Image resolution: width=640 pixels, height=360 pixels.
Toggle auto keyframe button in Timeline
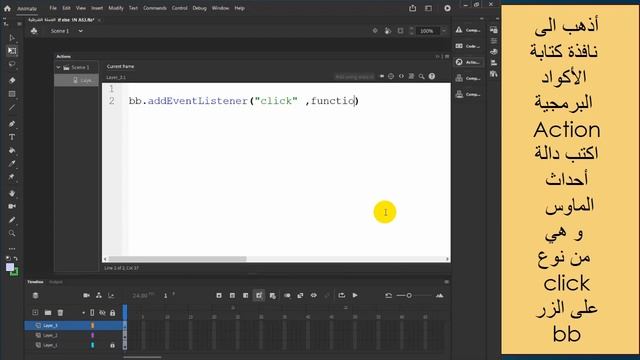coord(259,295)
